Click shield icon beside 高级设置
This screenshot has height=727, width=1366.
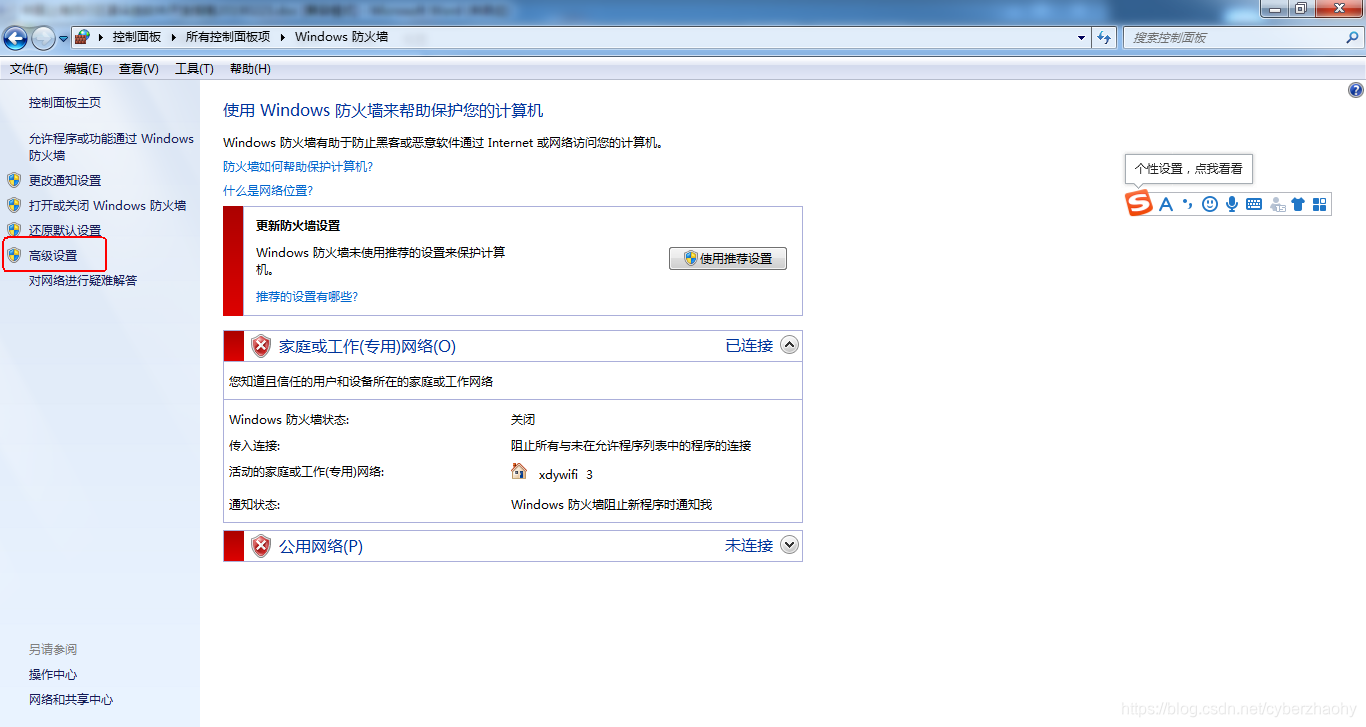pos(14,255)
